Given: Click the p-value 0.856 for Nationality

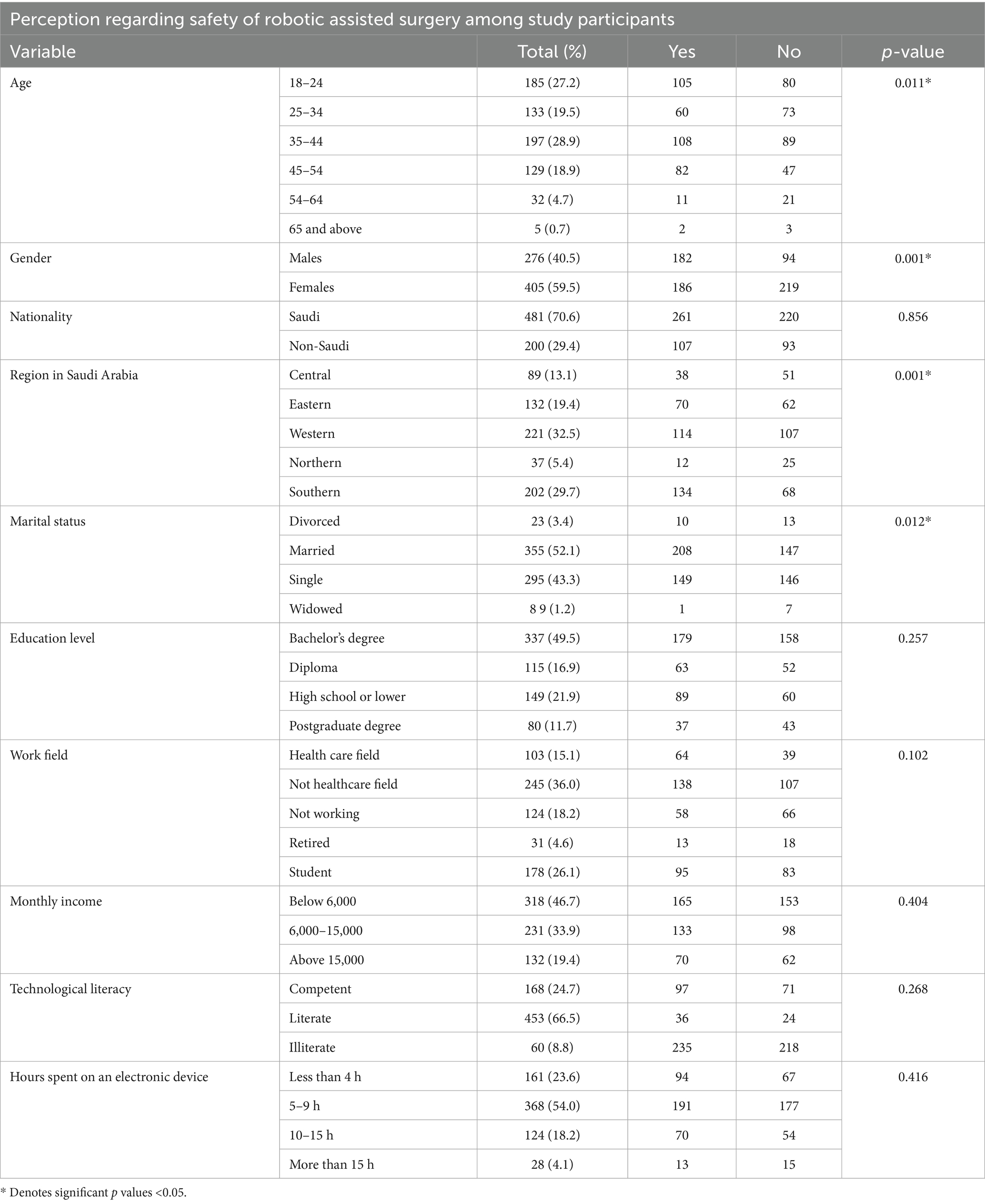Looking at the screenshot, I should tap(913, 317).
